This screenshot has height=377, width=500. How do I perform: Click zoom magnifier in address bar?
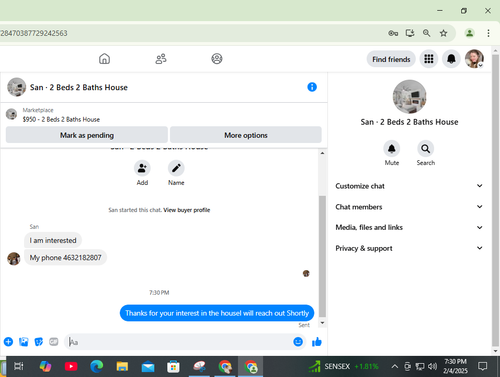coord(426,33)
